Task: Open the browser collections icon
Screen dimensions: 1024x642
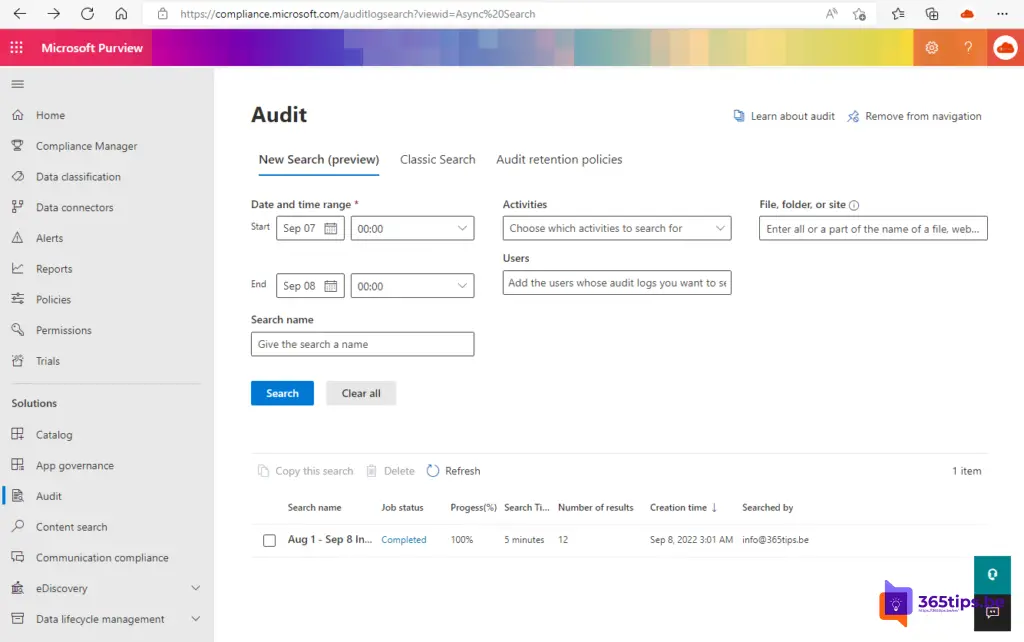Action: tap(932, 14)
